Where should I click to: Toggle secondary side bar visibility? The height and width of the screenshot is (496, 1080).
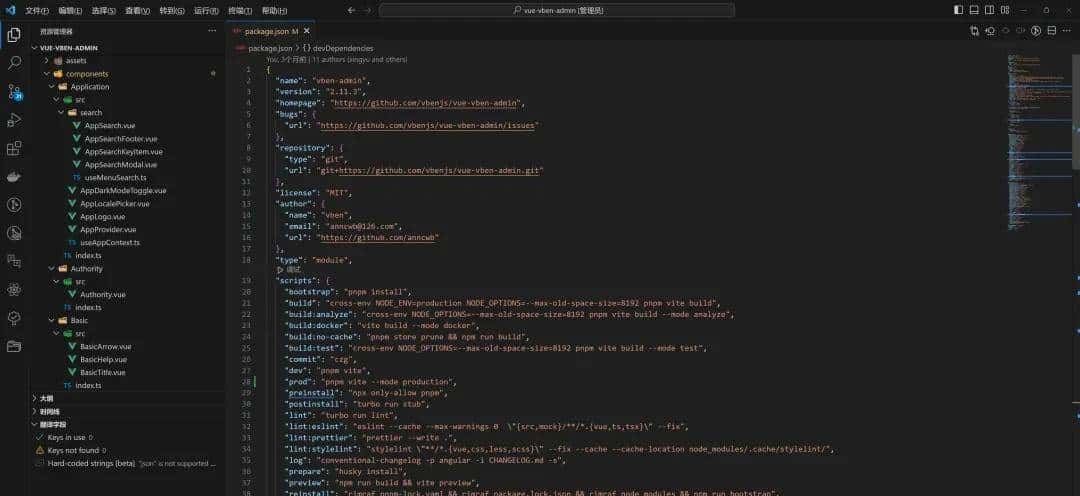pyautogui.click(x=990, y=10)
